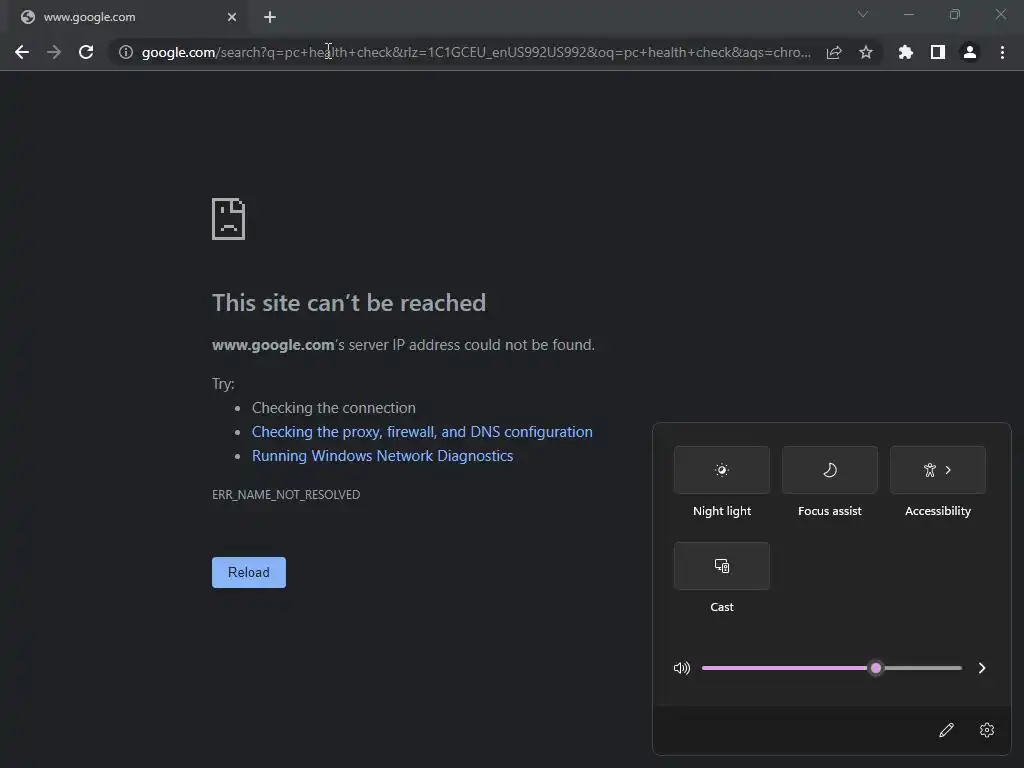This screenshot has height=768, width=1024.
Task: Click 'Checking the connection' list item text
Action: tap(334, 408)
